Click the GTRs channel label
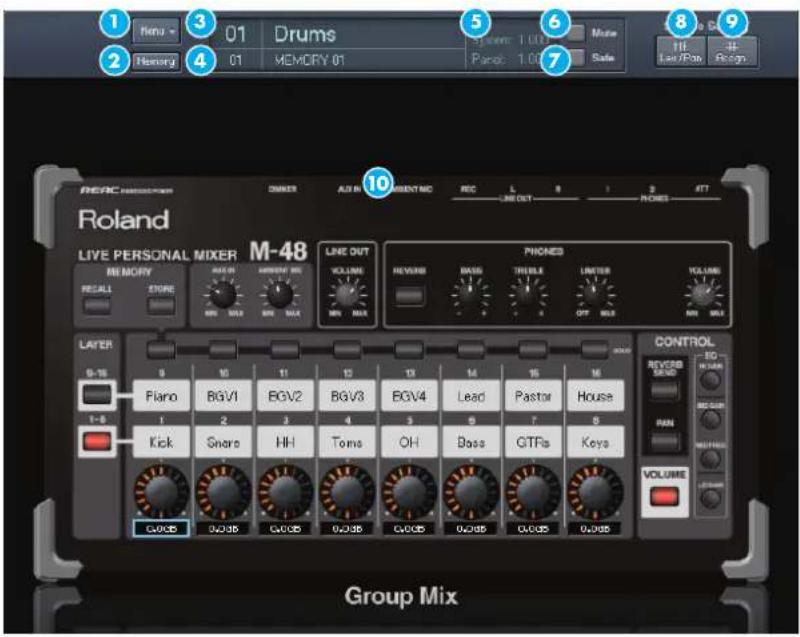Viewport: 800px width, 637px height. point(533,442)
